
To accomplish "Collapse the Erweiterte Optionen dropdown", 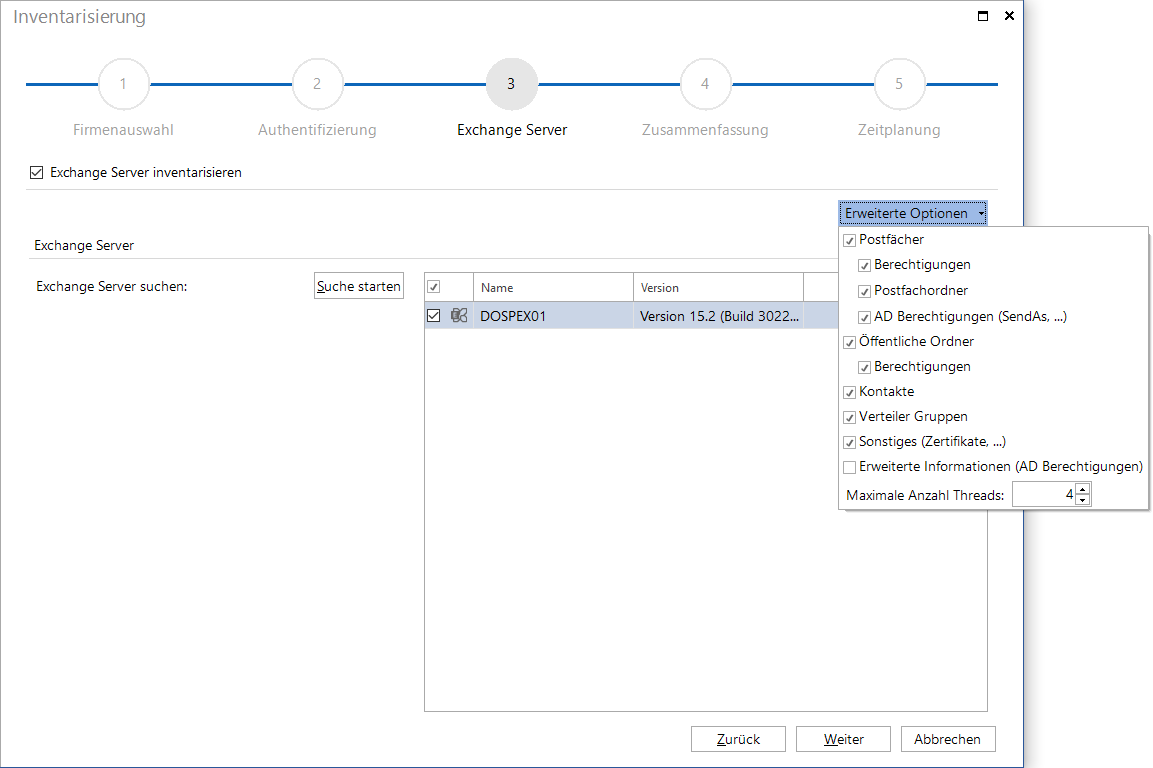I will (x=913, y=213).
